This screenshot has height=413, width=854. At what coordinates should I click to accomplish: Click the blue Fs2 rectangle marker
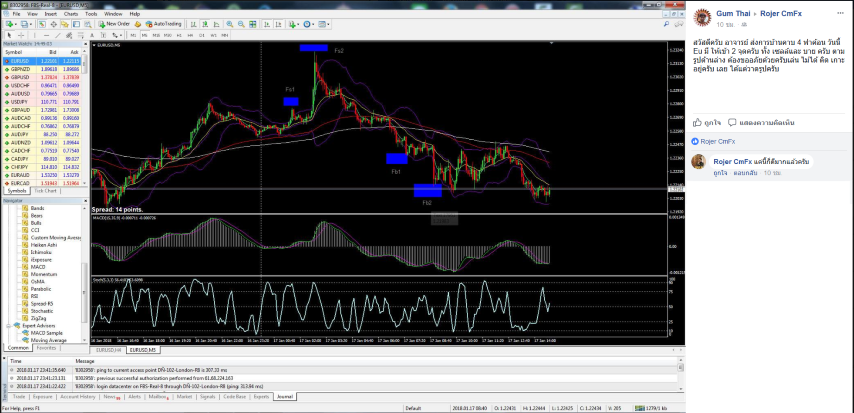tap(313, 47)
